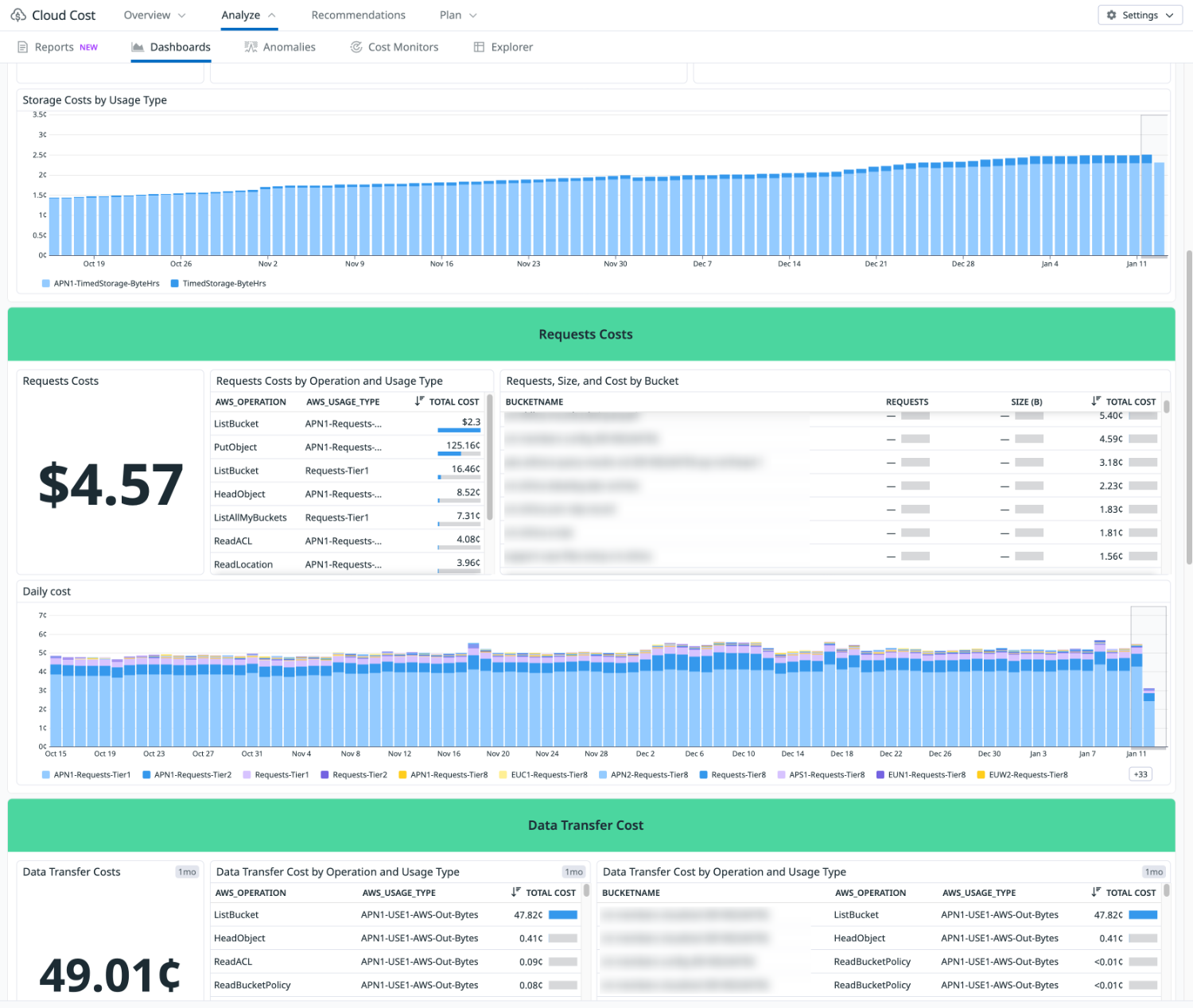Sort by the REQUESTS column header
The height and width of the screenshot is (1008, 1193).
coord(907,402)
